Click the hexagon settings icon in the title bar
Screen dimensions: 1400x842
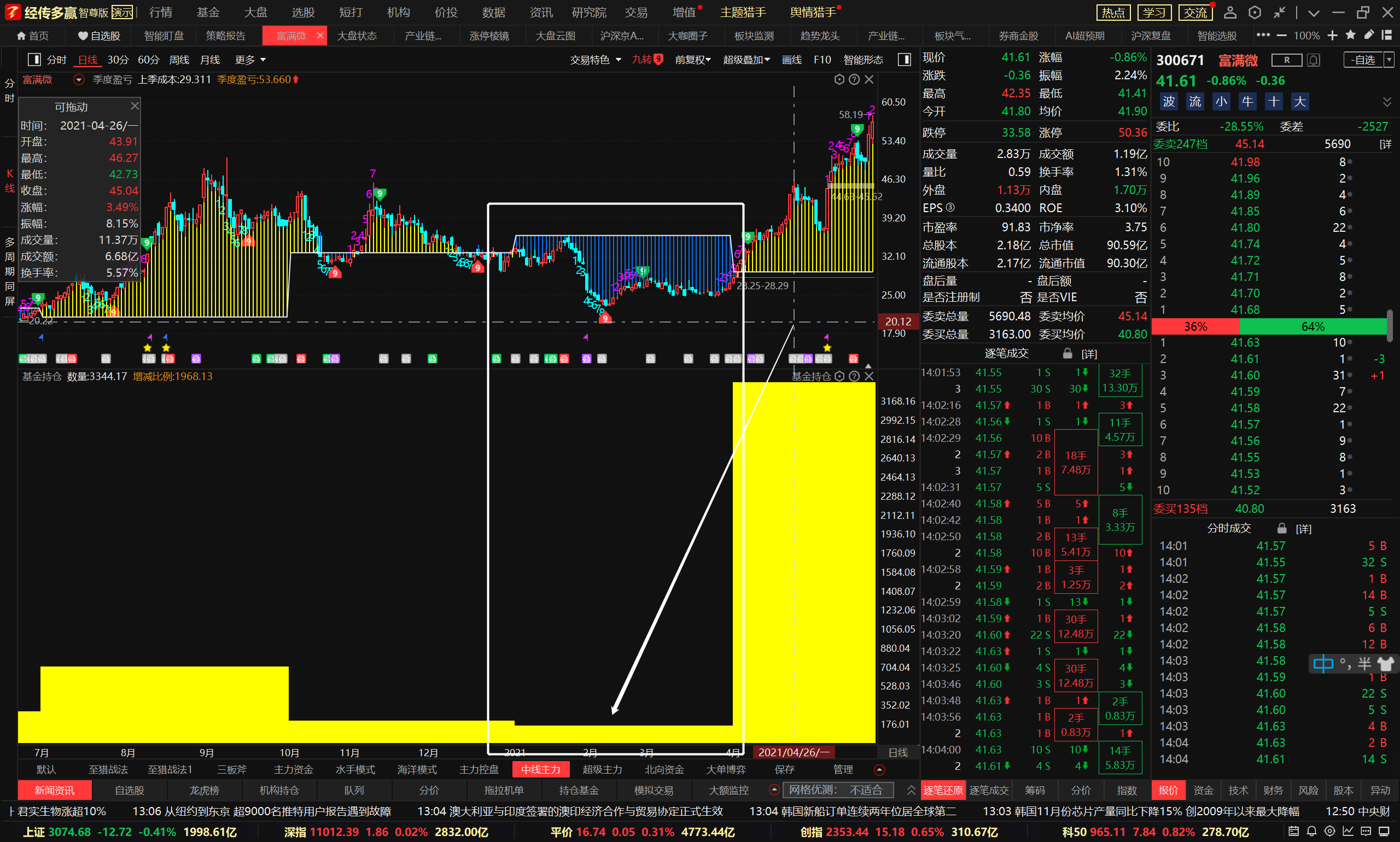coord(1255,13)
